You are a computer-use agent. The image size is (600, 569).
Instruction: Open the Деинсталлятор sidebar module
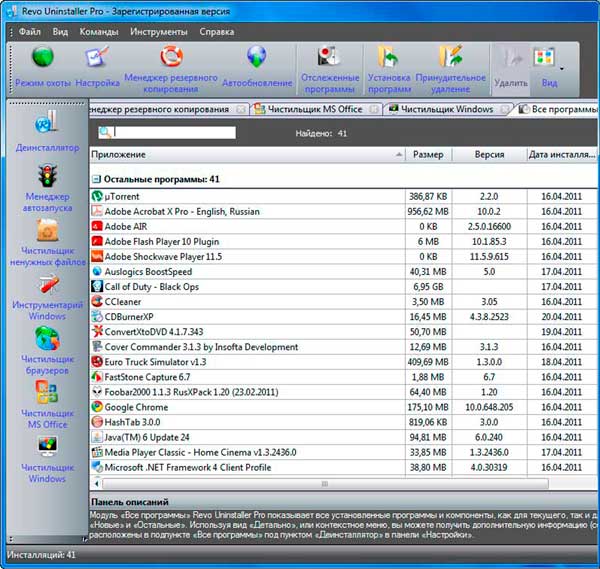[47, 131]
